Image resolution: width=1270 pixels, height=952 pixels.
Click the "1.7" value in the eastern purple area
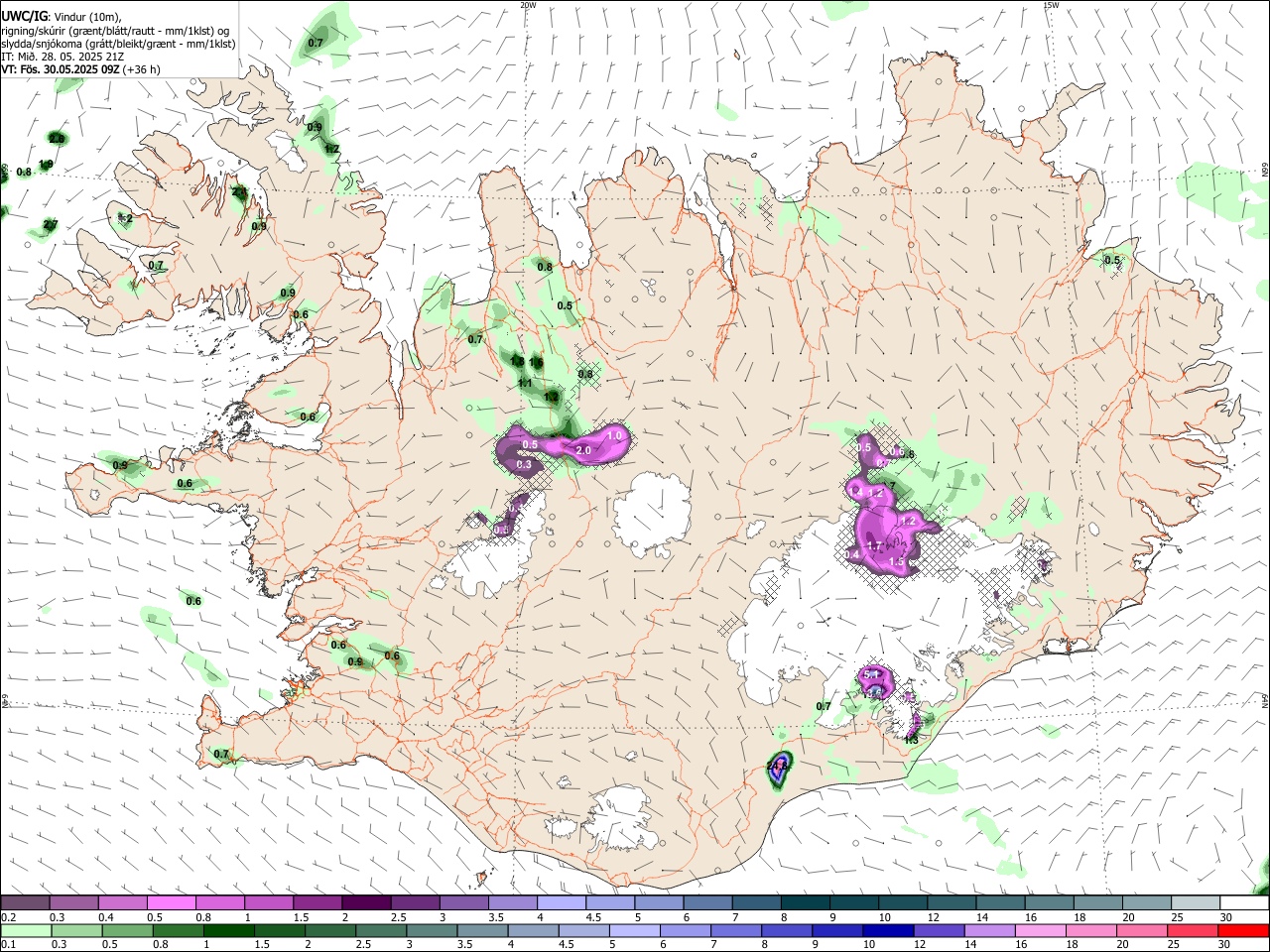coord(874,545)
